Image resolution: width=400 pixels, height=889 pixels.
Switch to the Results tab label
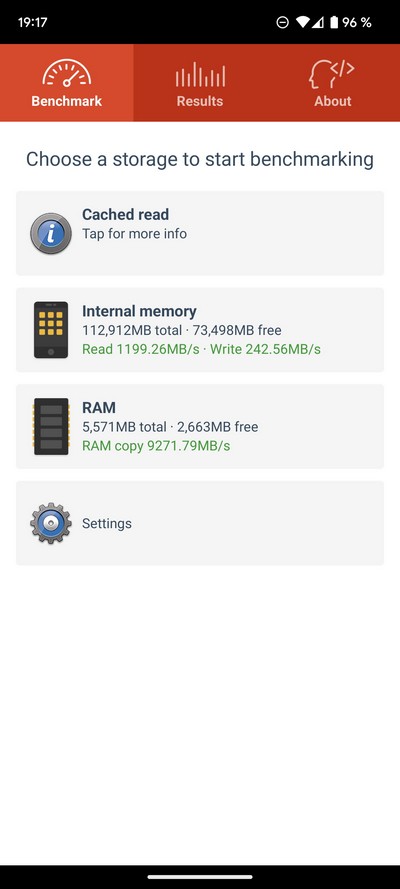click(x=200, y=101)
